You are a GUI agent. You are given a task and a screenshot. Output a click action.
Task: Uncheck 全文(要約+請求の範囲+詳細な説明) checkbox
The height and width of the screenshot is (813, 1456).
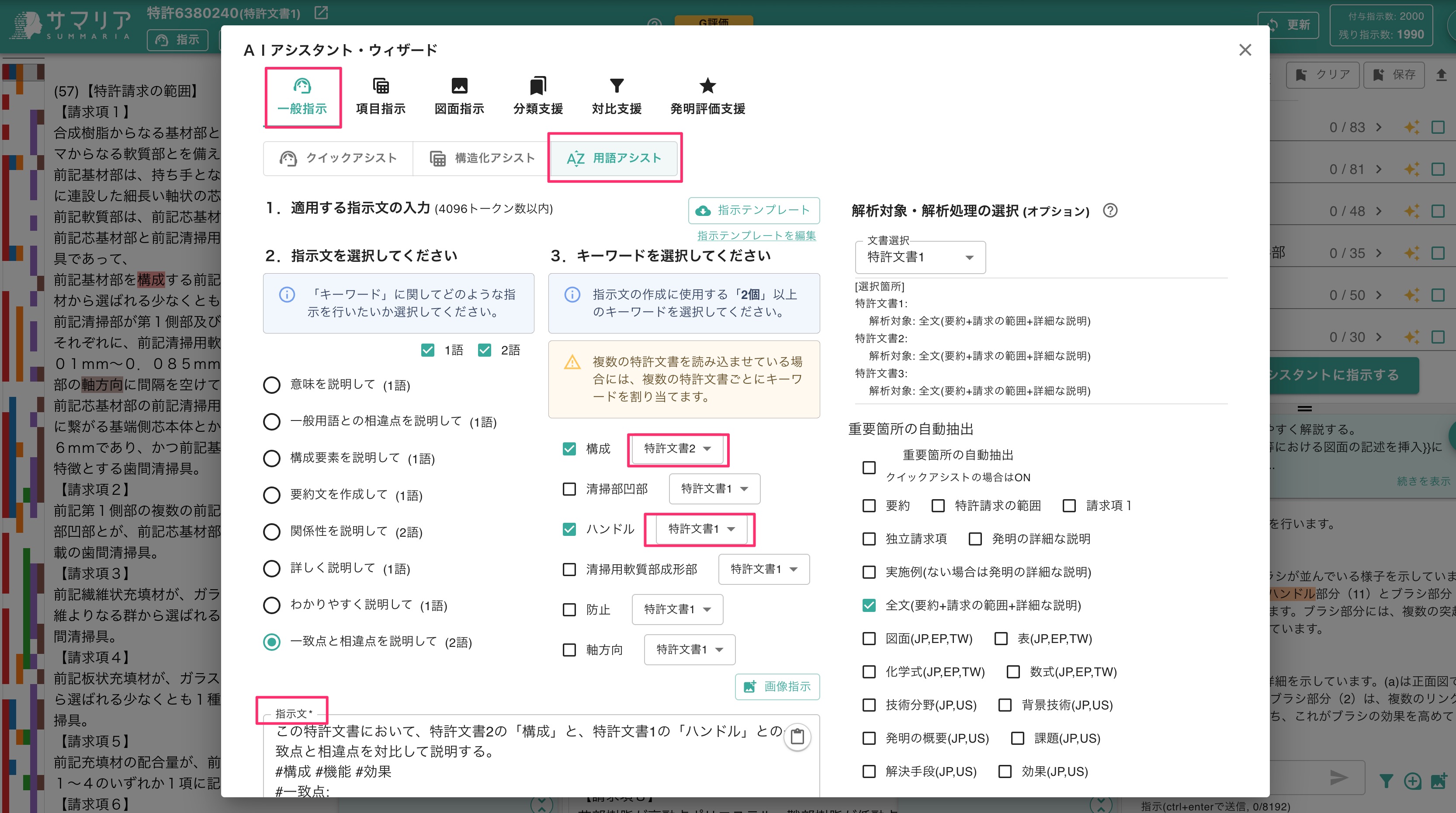click(x=869, y=605)
